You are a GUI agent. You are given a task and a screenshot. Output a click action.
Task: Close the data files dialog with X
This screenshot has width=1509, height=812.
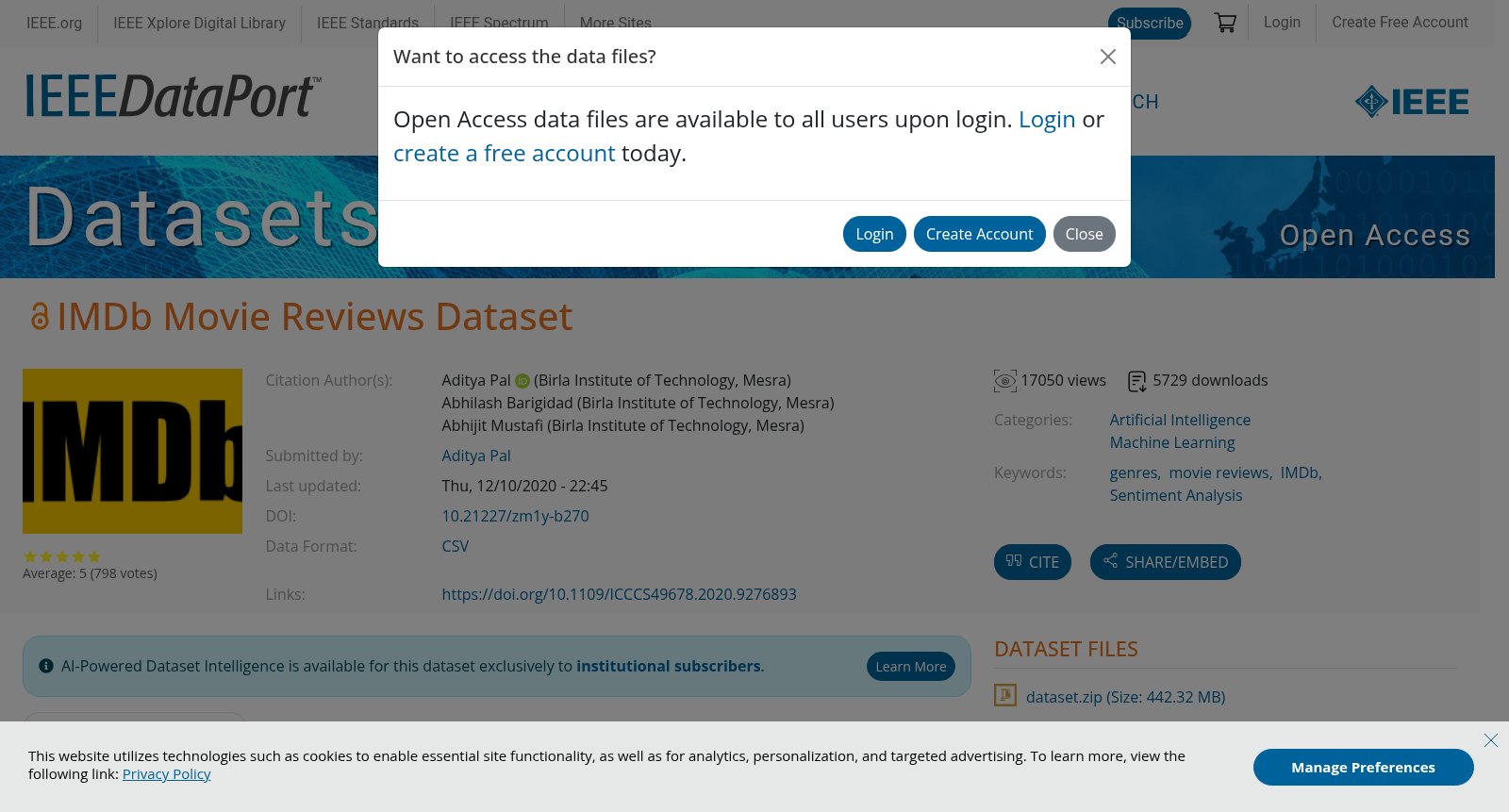pos(1108,57)
